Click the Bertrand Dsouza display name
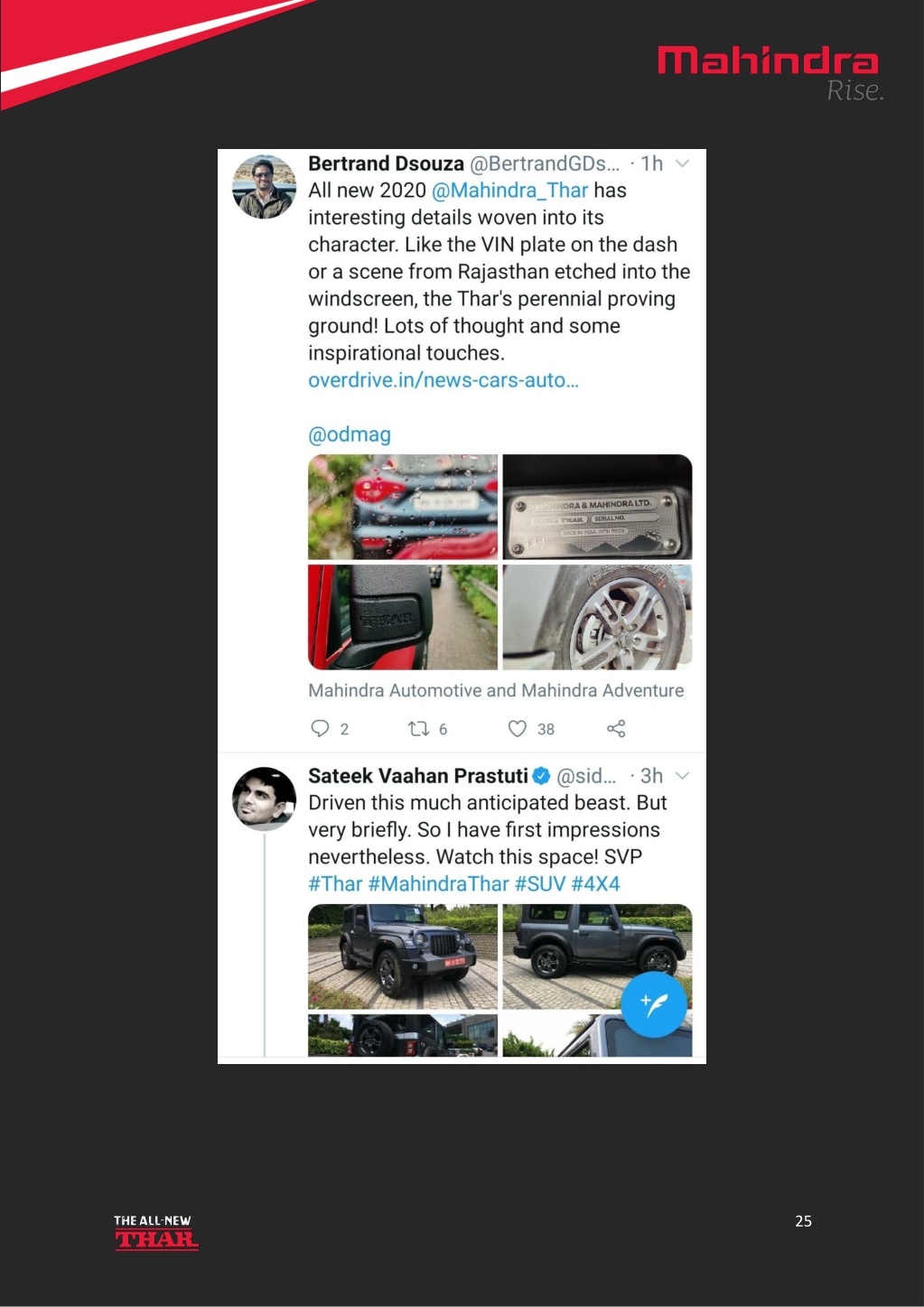924x1307 pixels. click(386, 163)
